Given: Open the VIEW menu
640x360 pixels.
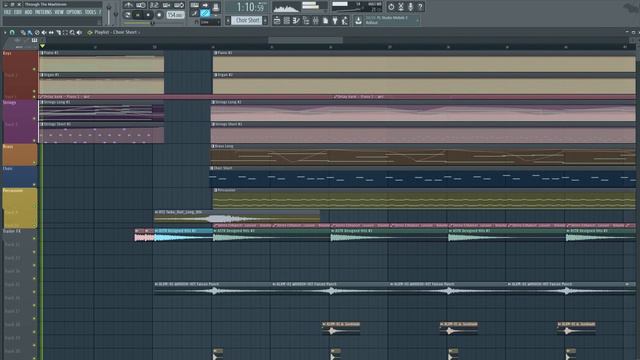Looking at the screenshot, I should 59,12.
